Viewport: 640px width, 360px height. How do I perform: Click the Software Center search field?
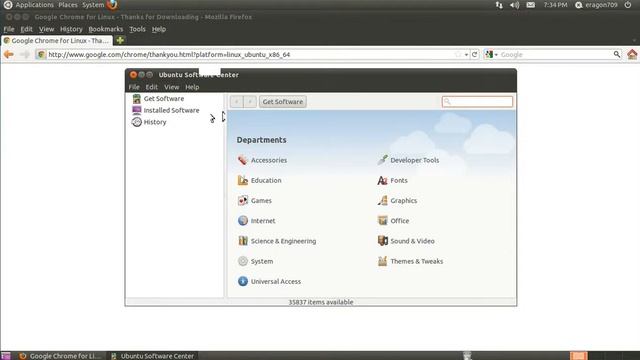tap(477, 102)
